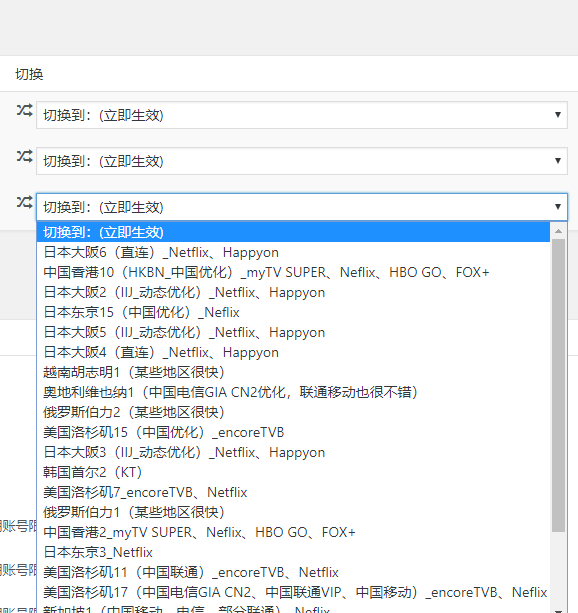Choose 日本大阪6(直连)_Netflix、Happyon
The image size is (578, 613).
coord(293,253)
